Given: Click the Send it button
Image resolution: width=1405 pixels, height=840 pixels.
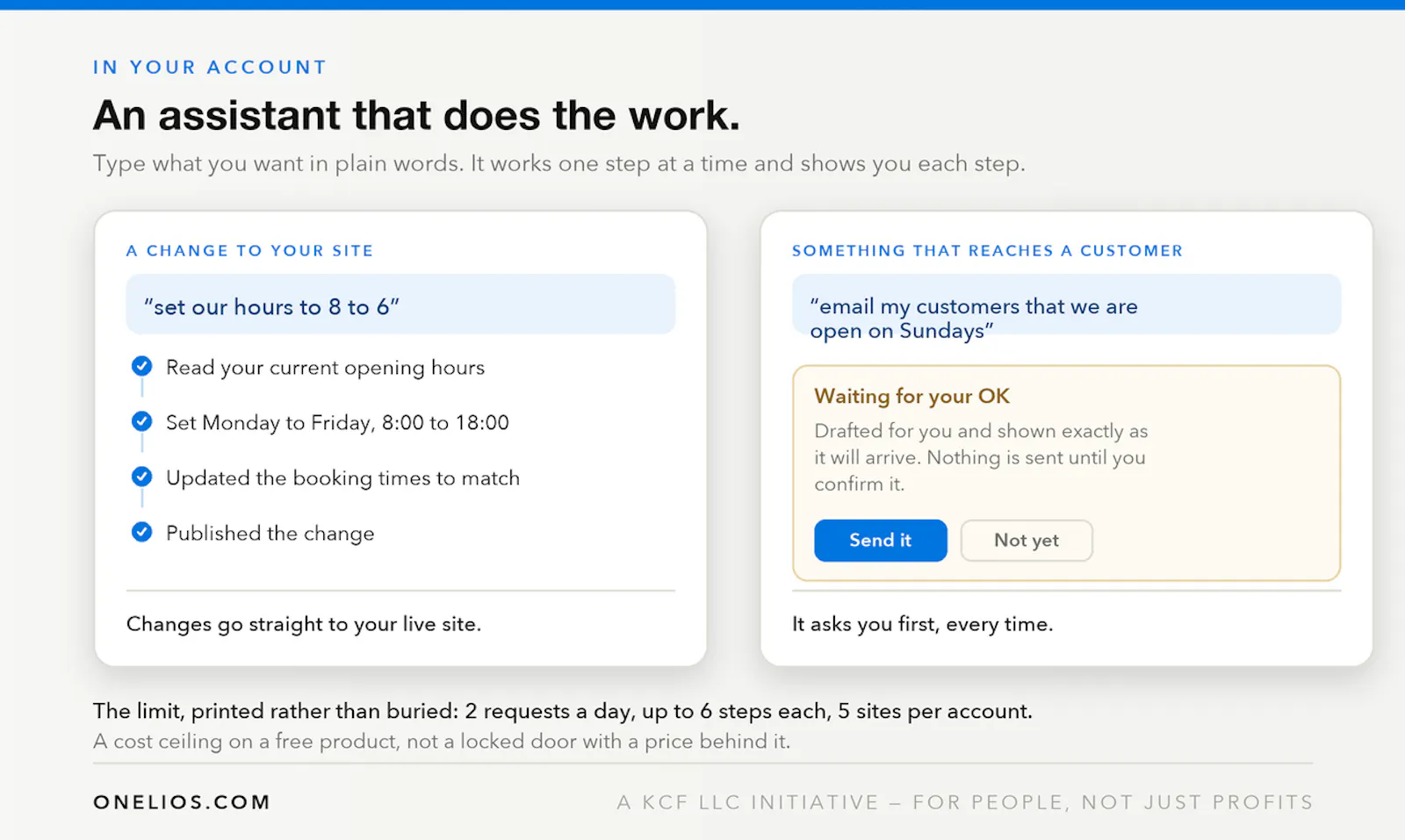Looking at the screenshot, I should (880, 541).
